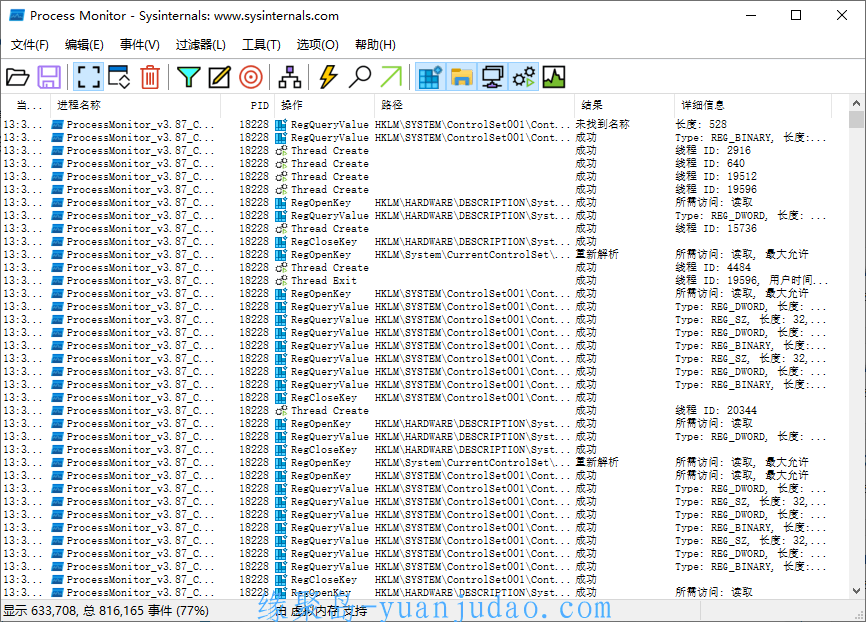Open the 工具(T) menu

coord(261,45)
